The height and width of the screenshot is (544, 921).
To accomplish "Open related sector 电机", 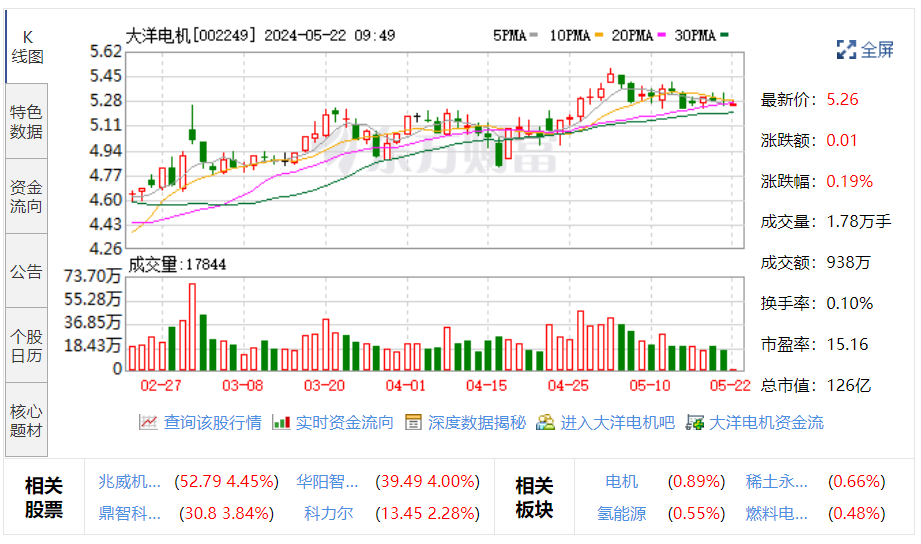I will 621,482.
